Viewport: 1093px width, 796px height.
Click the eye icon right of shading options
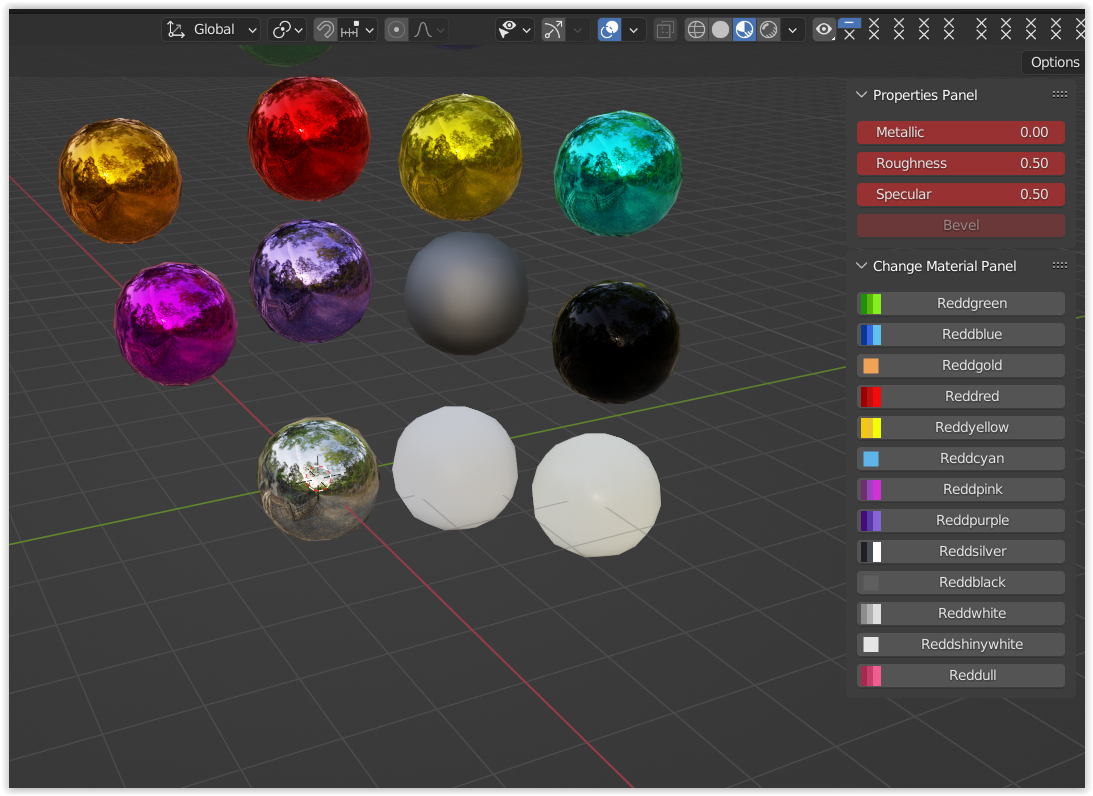point(824,30)
